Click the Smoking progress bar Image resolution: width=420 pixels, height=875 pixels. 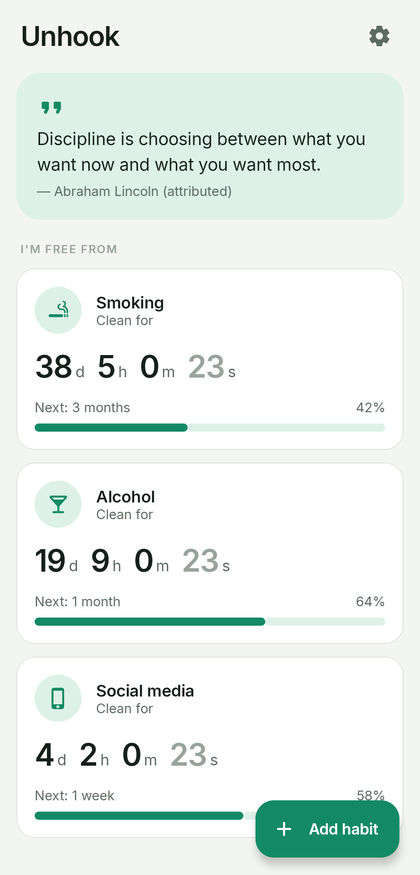tap(210, 427)
